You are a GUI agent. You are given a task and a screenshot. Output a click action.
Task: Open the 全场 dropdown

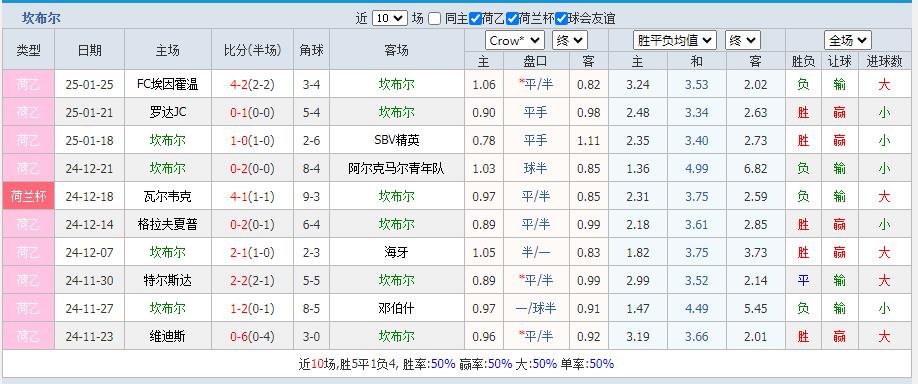coord(847,40)
